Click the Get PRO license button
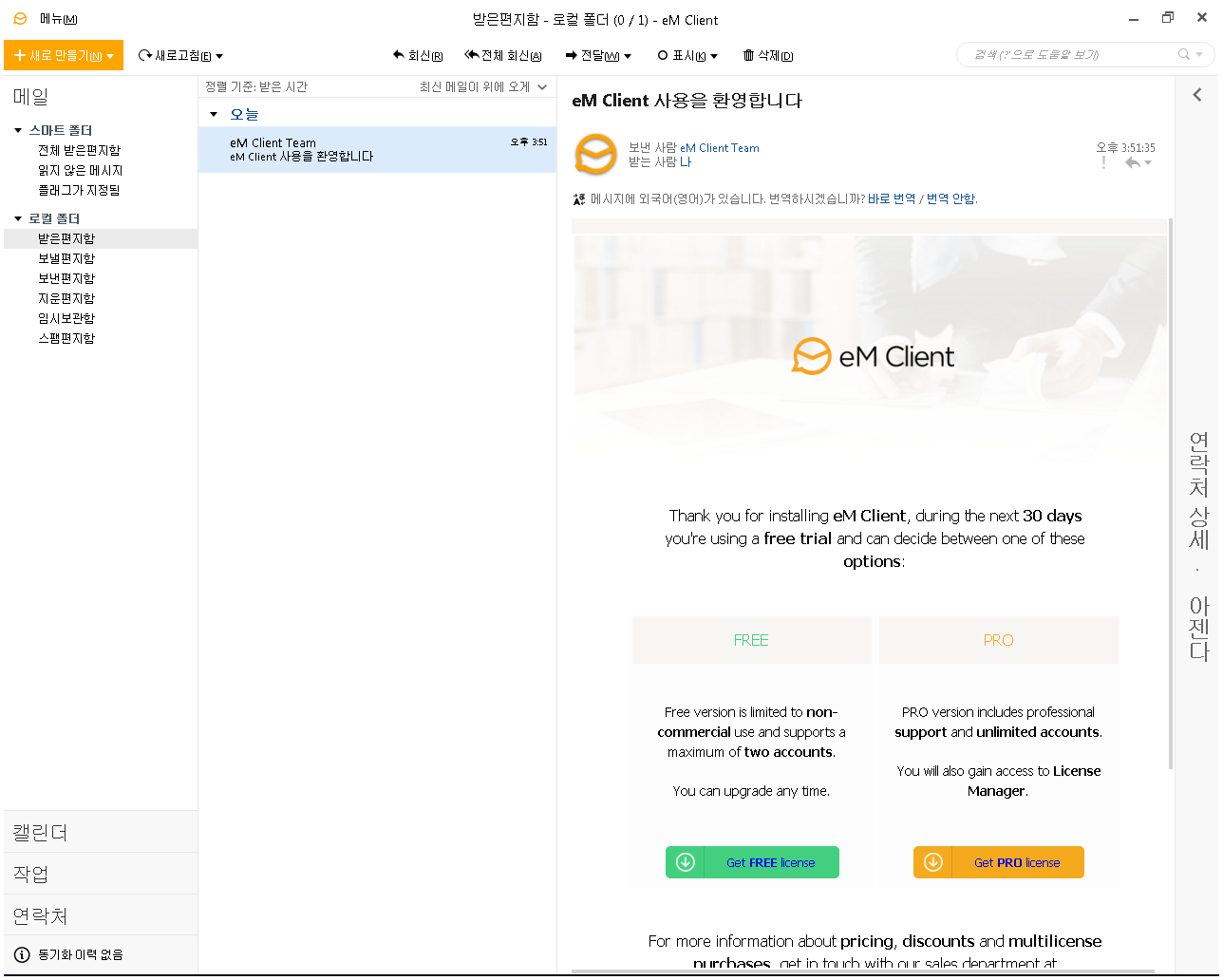1223x980 pixels. (999, 862)
